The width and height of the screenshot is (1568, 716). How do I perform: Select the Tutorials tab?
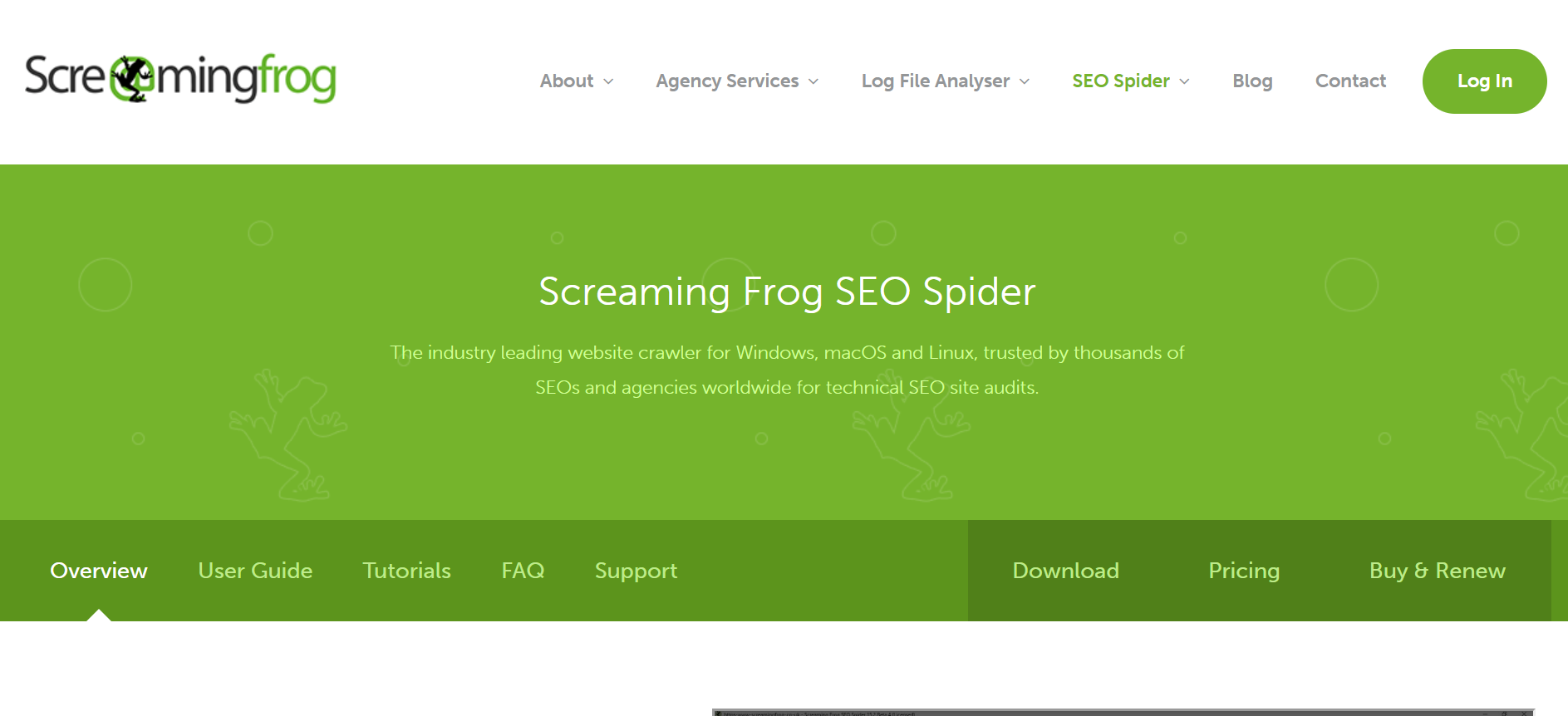pos(406,571)
